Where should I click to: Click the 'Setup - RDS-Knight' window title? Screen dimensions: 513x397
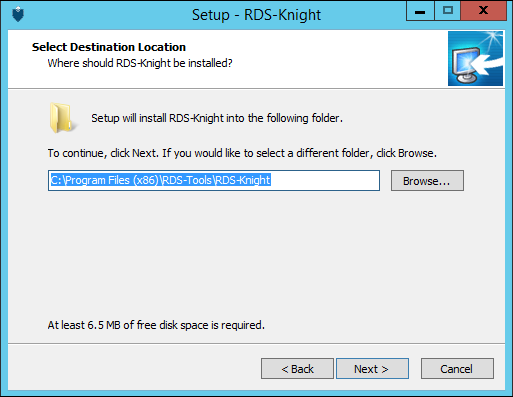(x=256, y=15)
